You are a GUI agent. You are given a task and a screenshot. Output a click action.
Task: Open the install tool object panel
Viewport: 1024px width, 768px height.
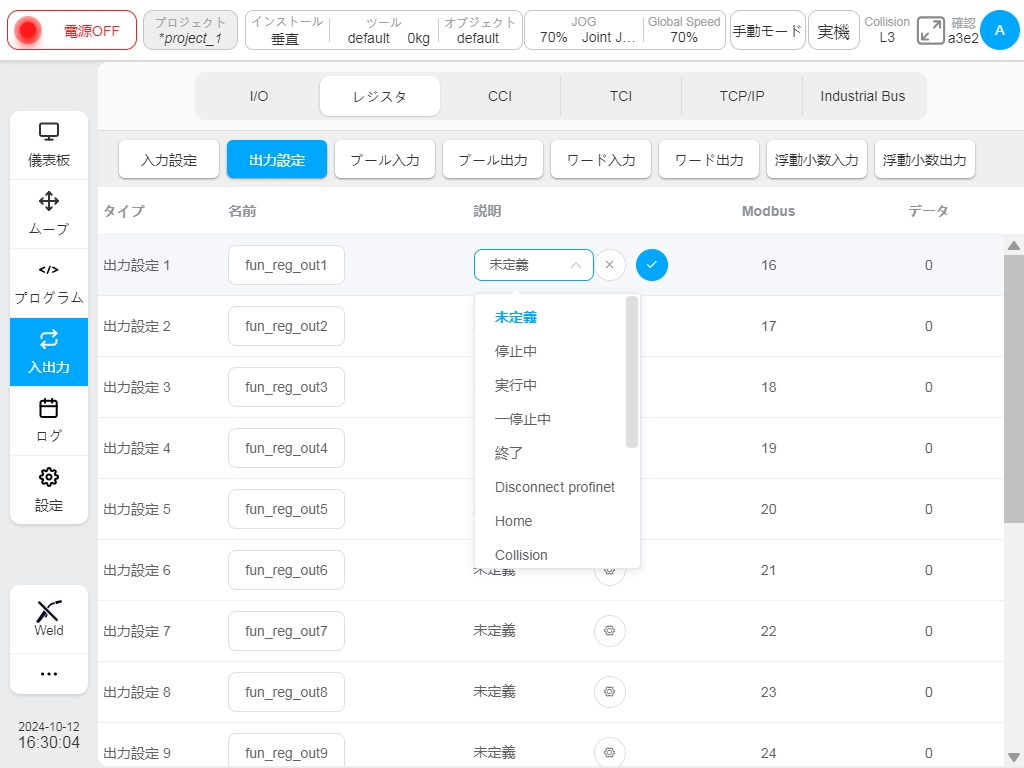[x=383, y=30]
